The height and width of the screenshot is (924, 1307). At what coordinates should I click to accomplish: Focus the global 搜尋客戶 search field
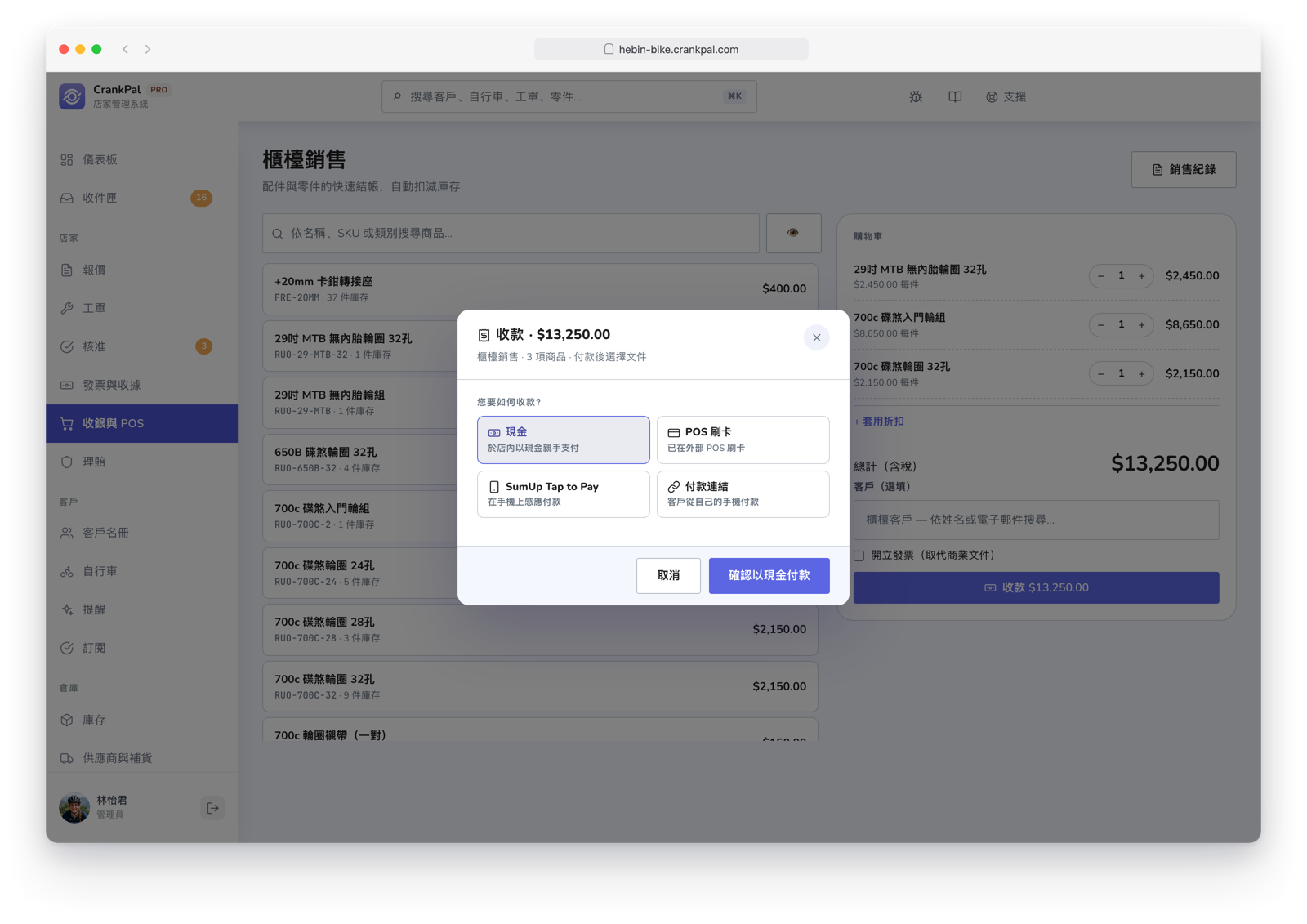pos(569,96)
